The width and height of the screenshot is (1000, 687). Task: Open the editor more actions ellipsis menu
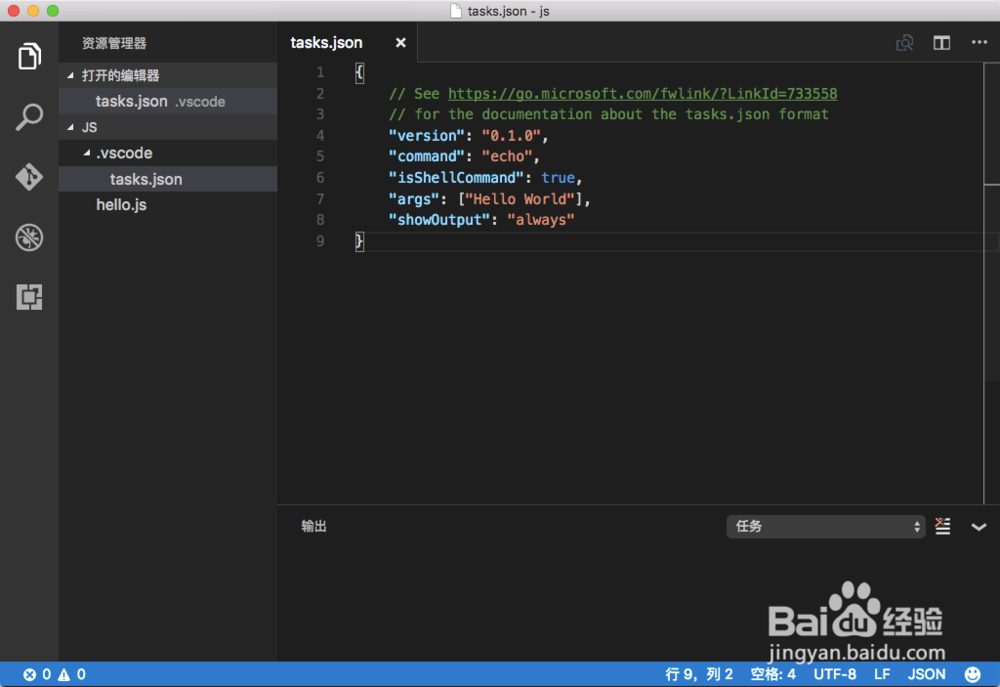click(979, 42)
